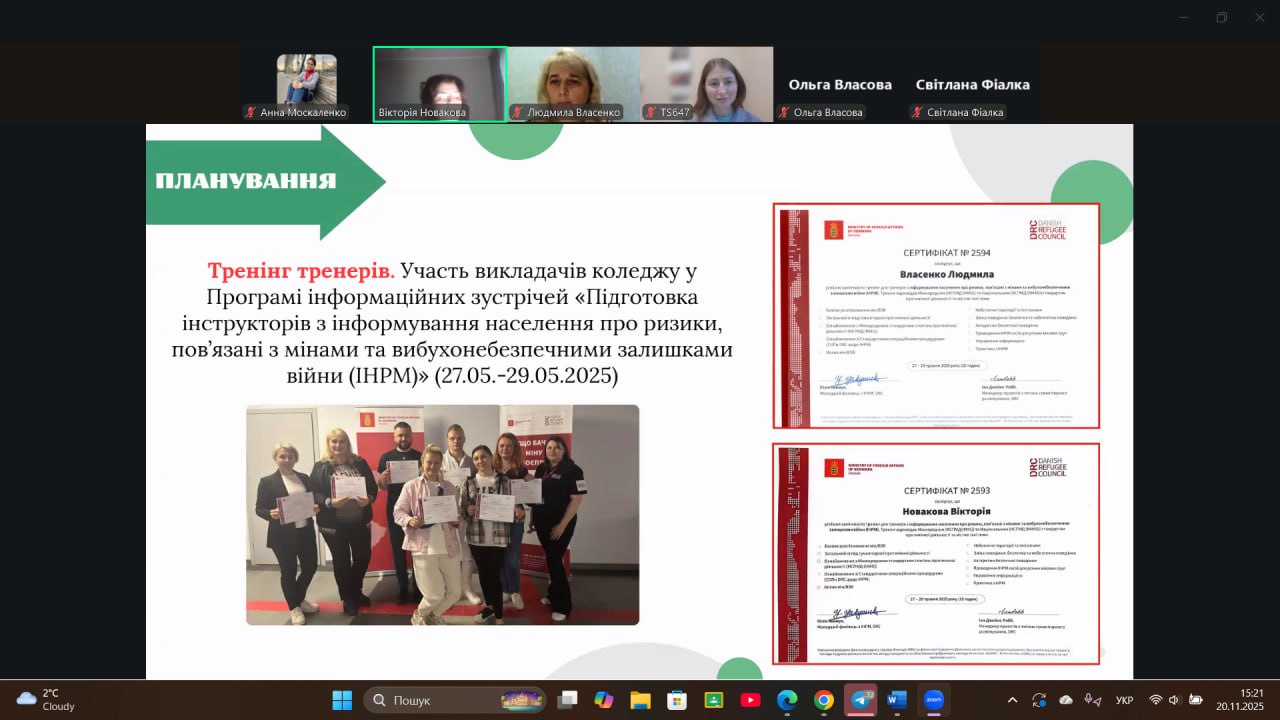Open Microsoft Store from the taskbar
This screenshot has width=1280, height=720.
click(677, 700)
